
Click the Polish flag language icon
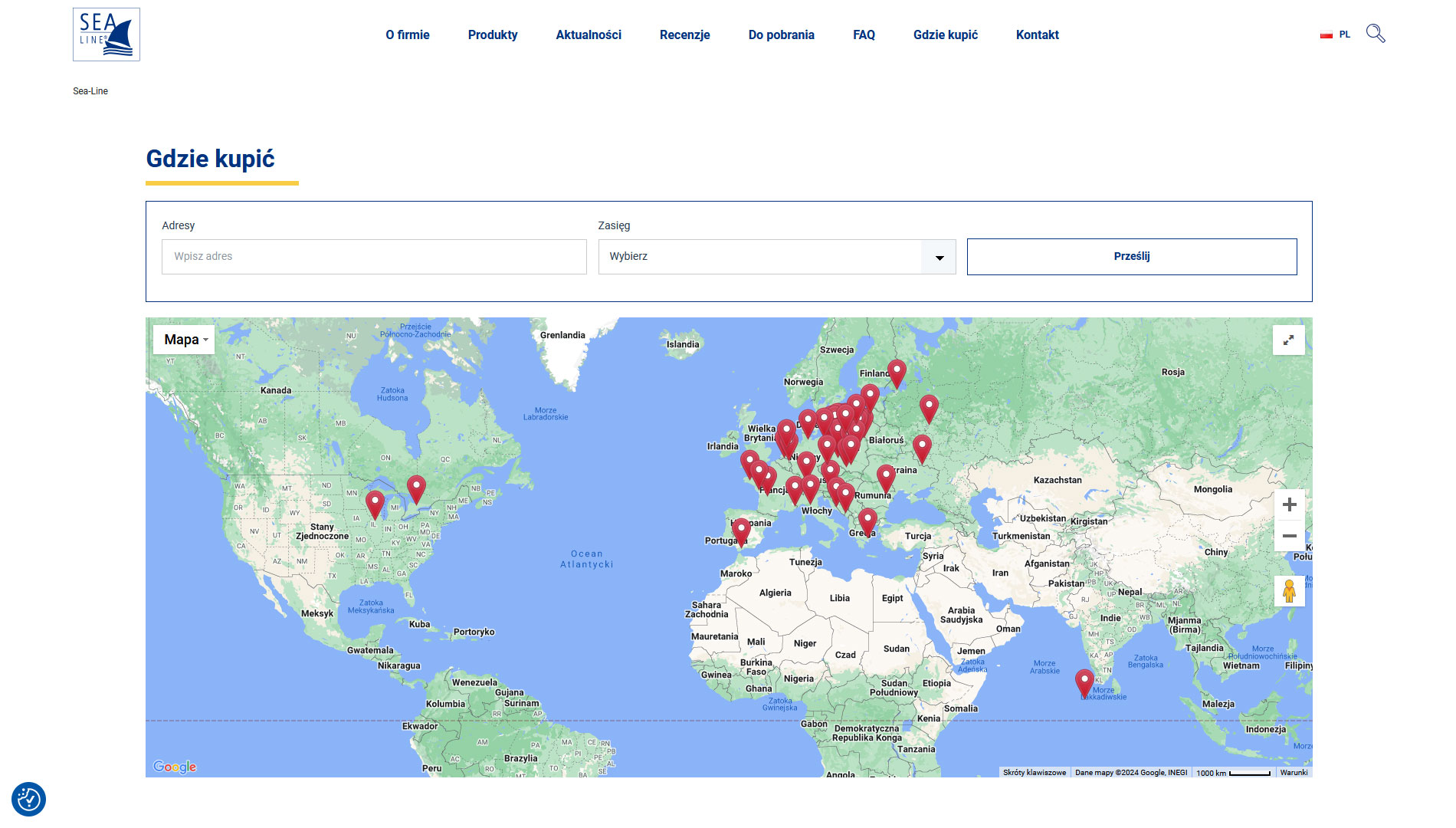1326,34
